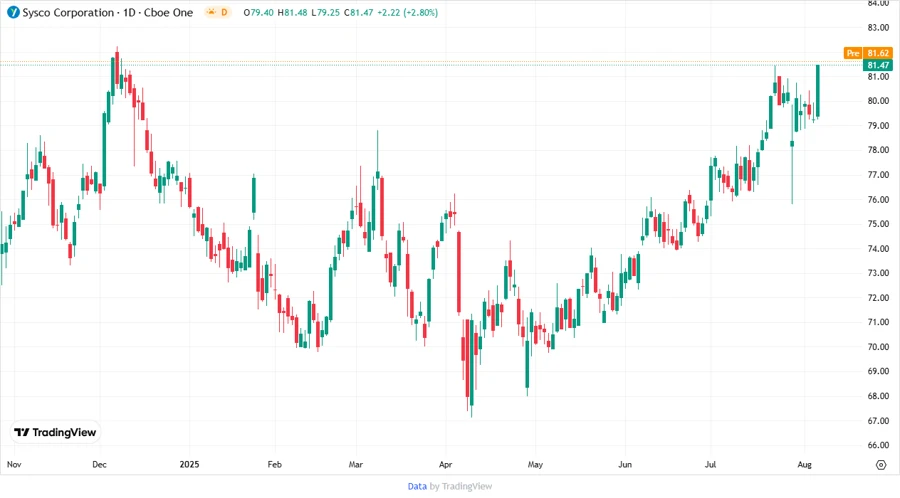Open the chart settings gear icon

pos(881,465)
